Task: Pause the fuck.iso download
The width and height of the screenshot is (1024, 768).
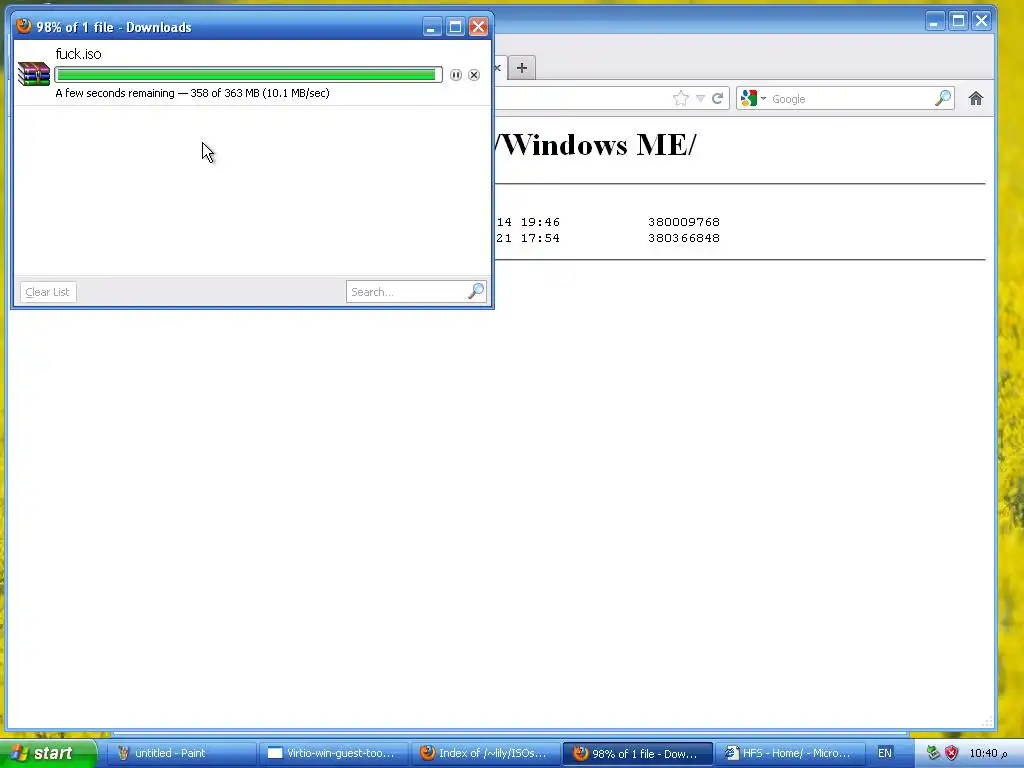Action: (456, 75)
